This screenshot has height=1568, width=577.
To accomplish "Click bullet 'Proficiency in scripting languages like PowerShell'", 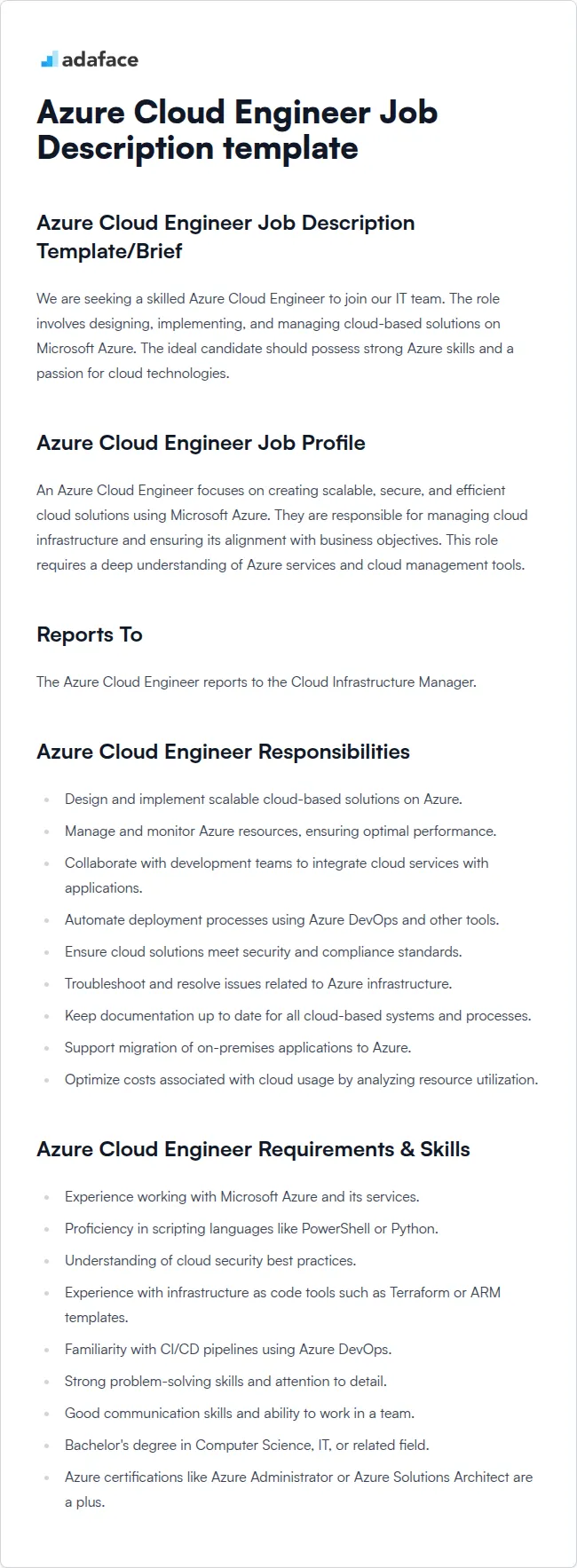I will (x=252, y=1228).
